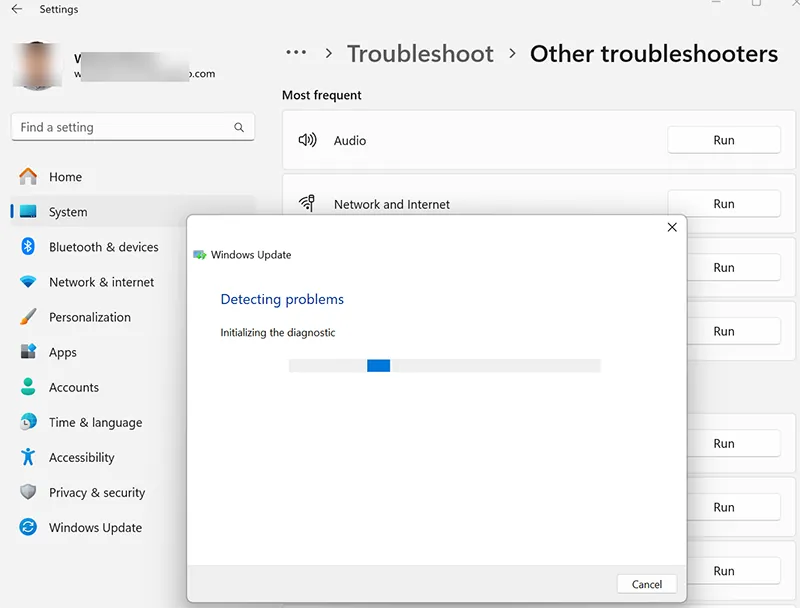Click the user profile picture
800x608 pixels.
tap(38, 66)
